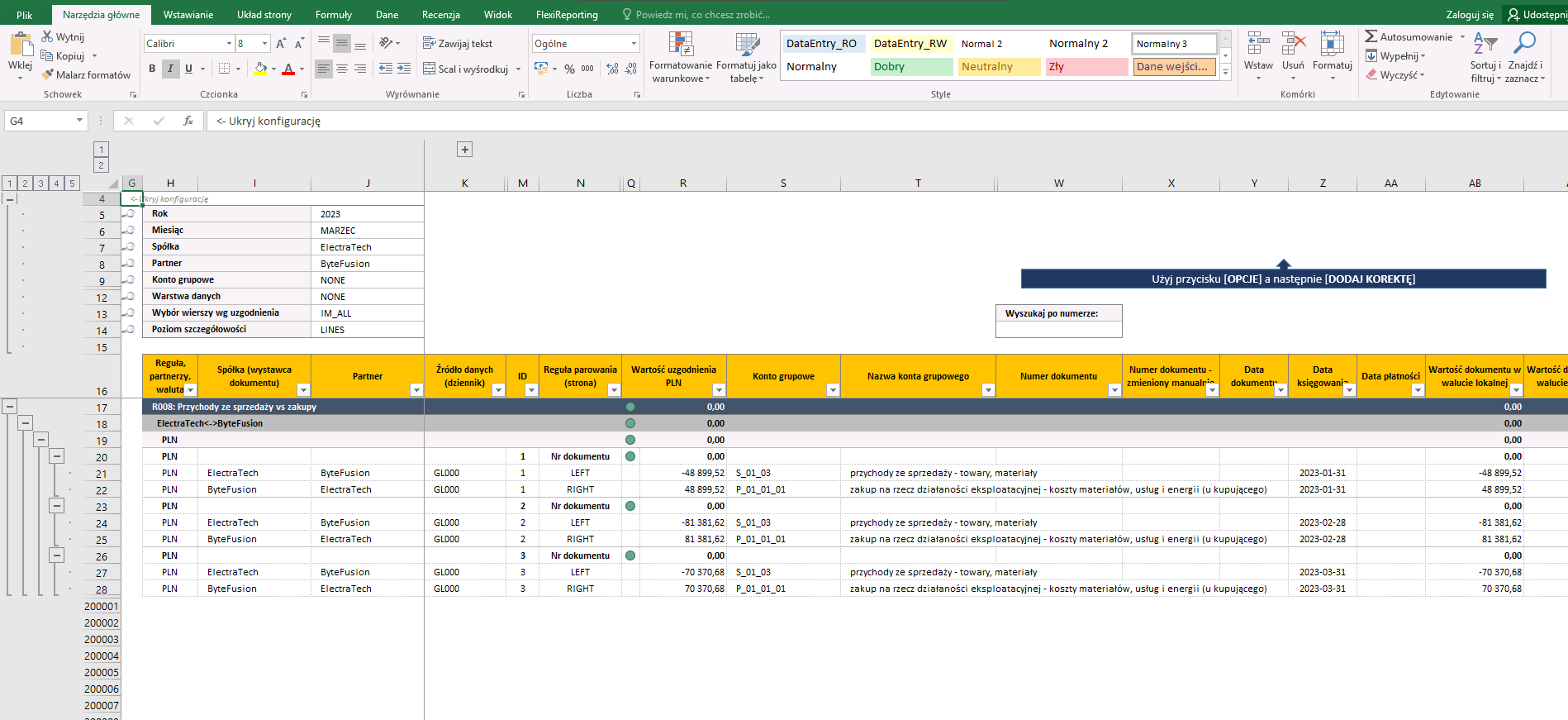Click the Wyszukaj po numerze input cell
This screenshot has width=1568, height=720.
1058,330
